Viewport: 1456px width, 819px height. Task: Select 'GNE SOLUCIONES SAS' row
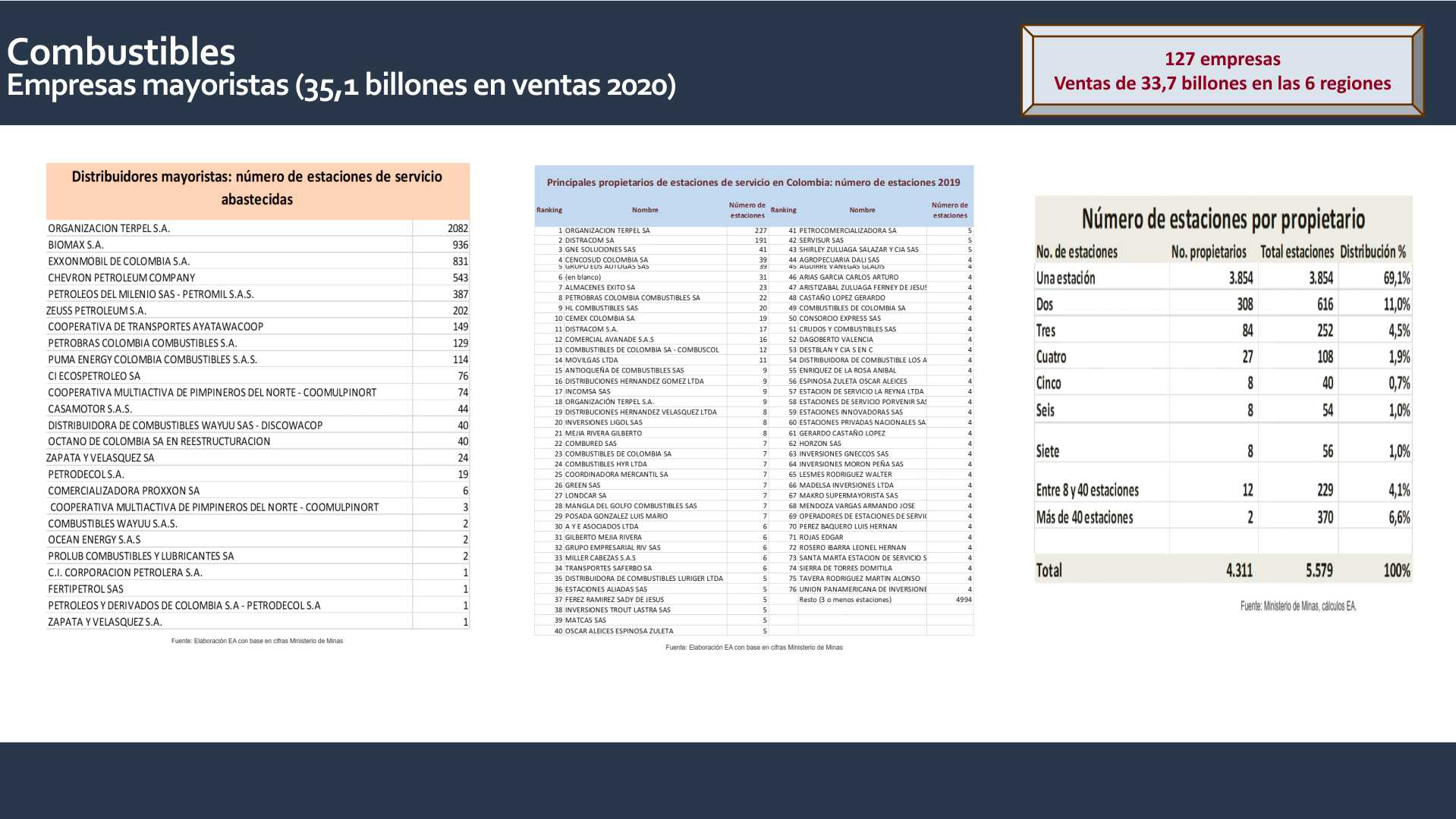[653, 249]
